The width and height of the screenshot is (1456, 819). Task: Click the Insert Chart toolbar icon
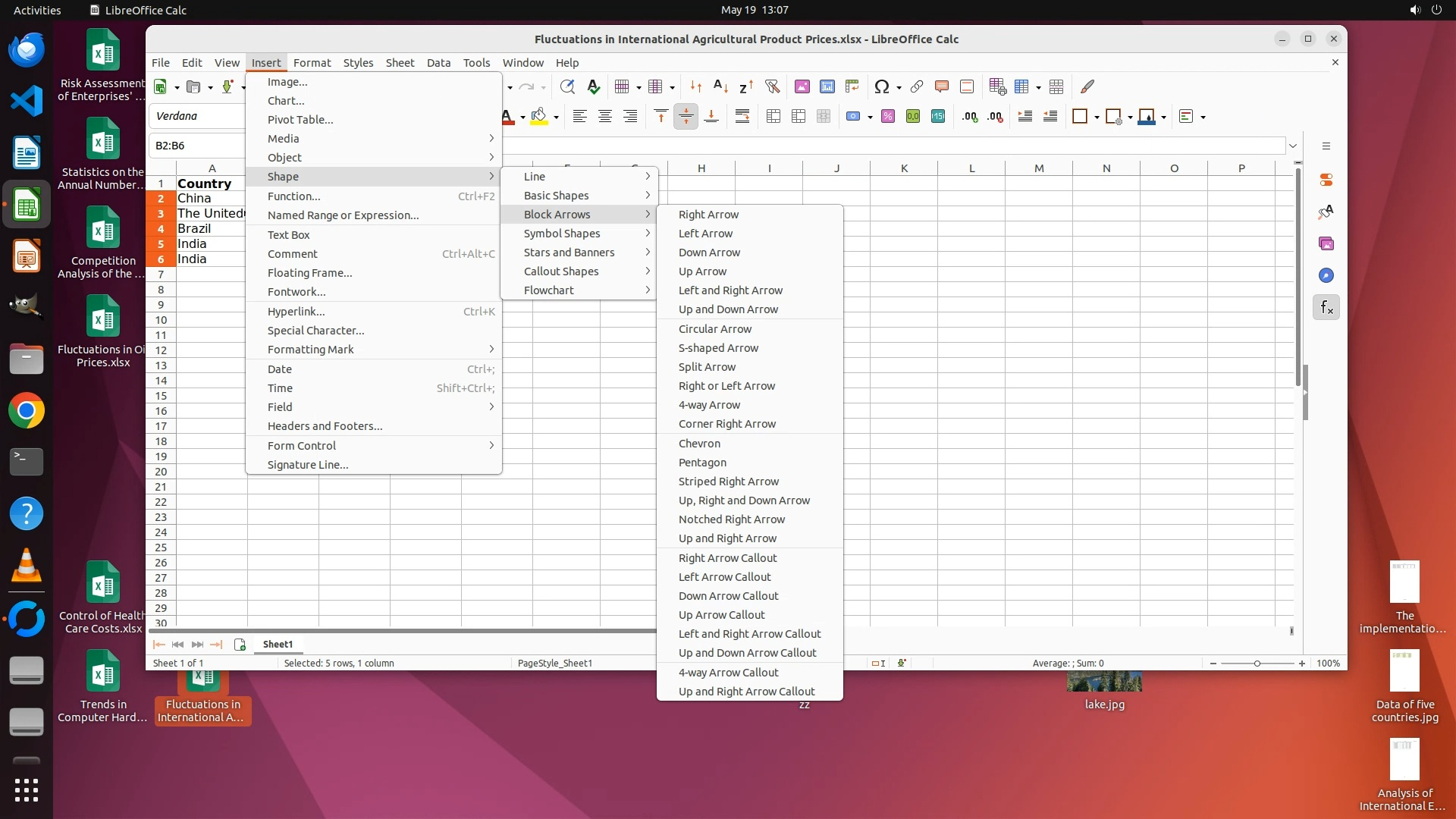(827, 86)
